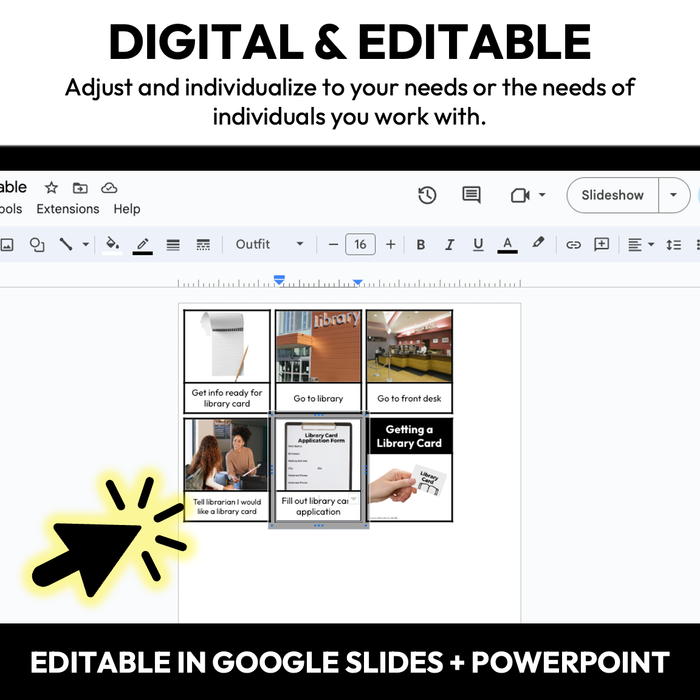Viewport: 700px width, 700px height.
Task: Start the Slideshow
Action: click(612, 195)
